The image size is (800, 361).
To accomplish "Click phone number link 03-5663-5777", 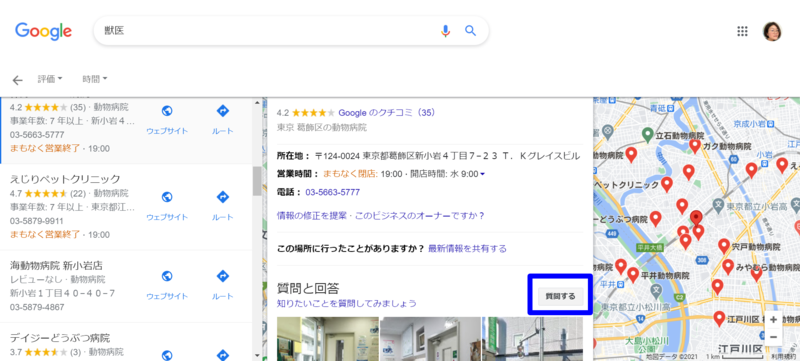I will pyautogui.click(x=333, y=193).
